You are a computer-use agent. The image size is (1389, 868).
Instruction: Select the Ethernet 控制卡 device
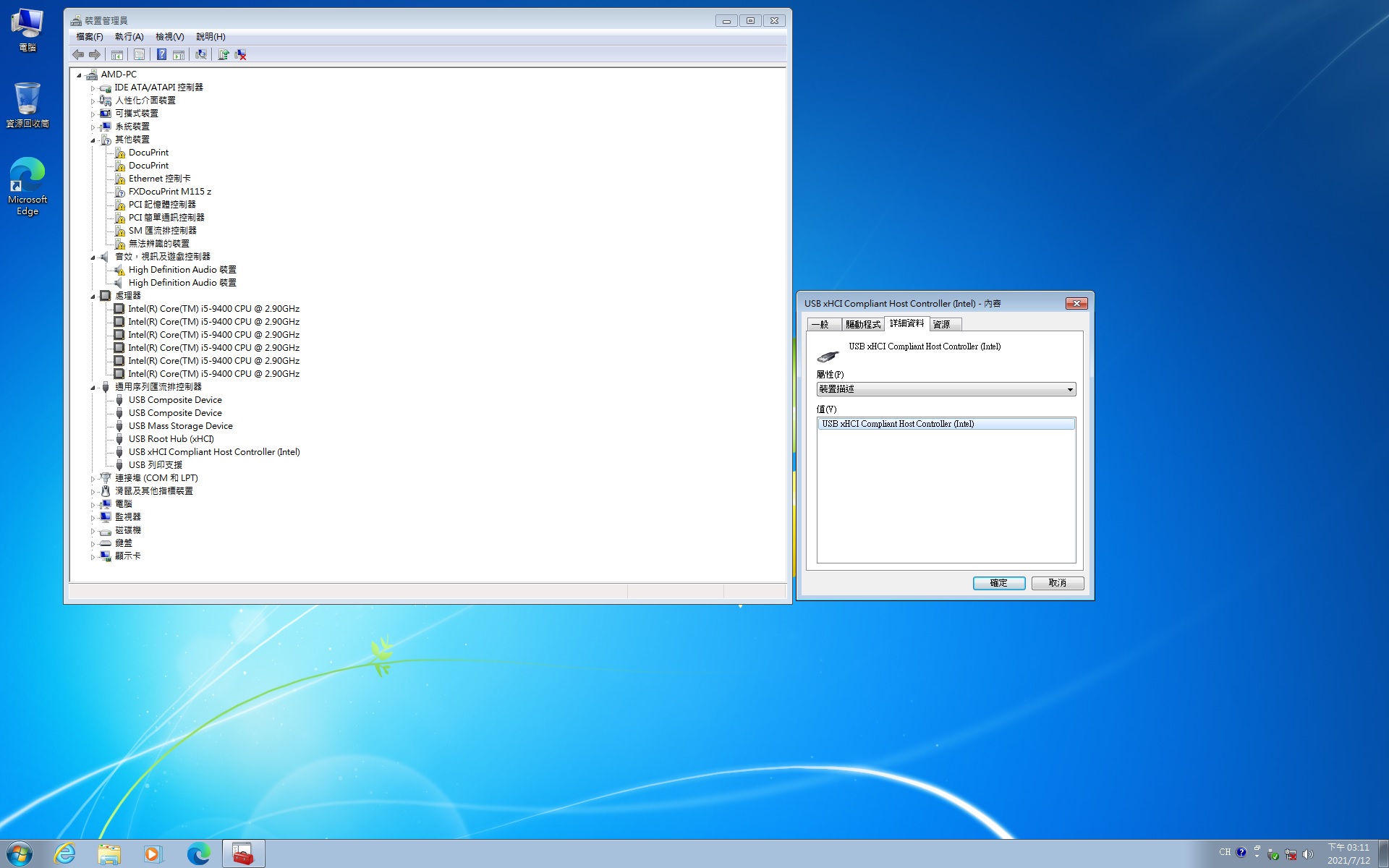coord(159,179)
